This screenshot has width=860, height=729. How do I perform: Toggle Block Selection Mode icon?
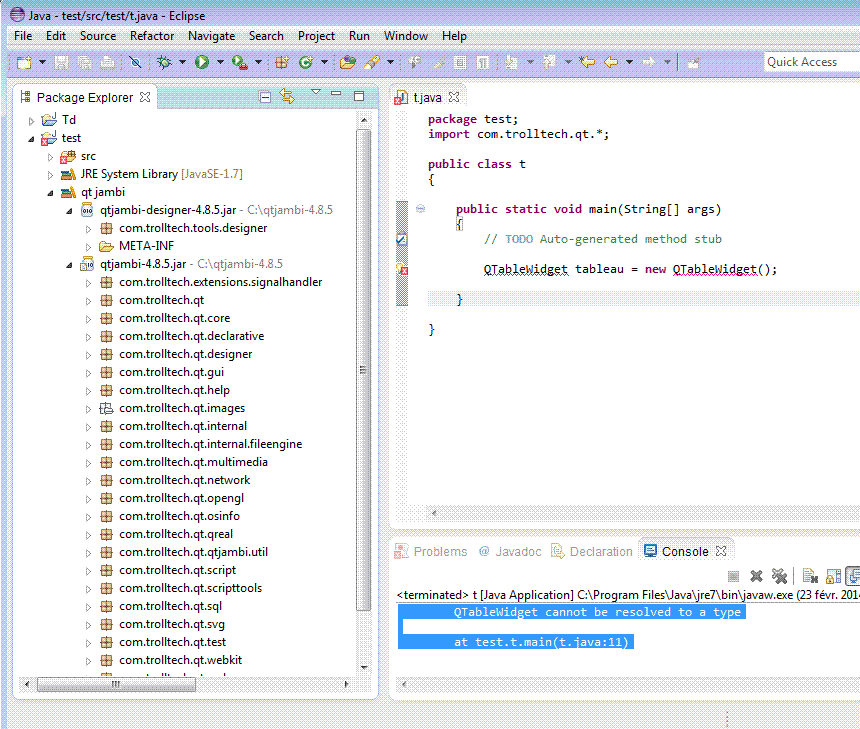tap(460, 63)
